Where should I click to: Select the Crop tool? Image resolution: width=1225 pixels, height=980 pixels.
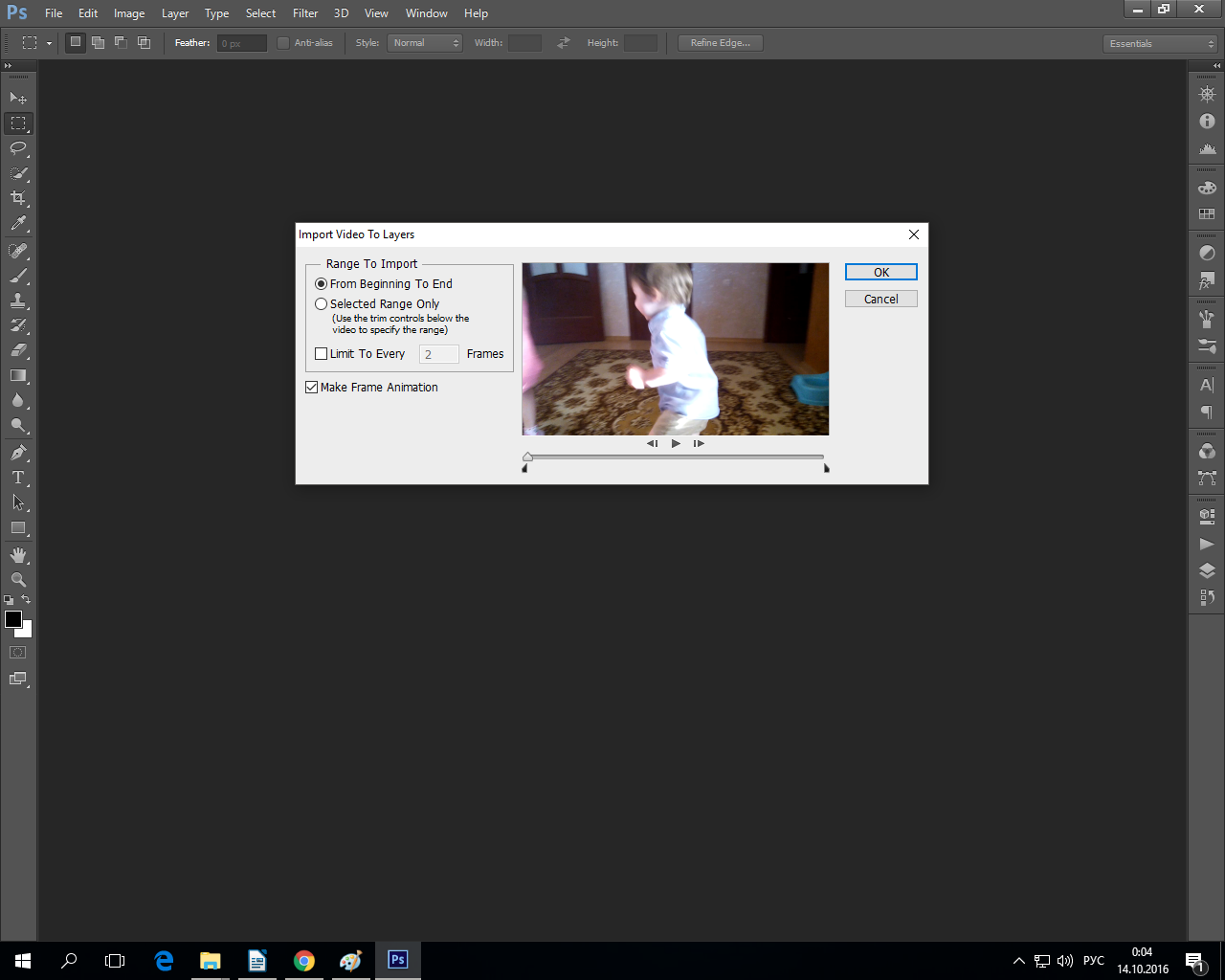18,198
